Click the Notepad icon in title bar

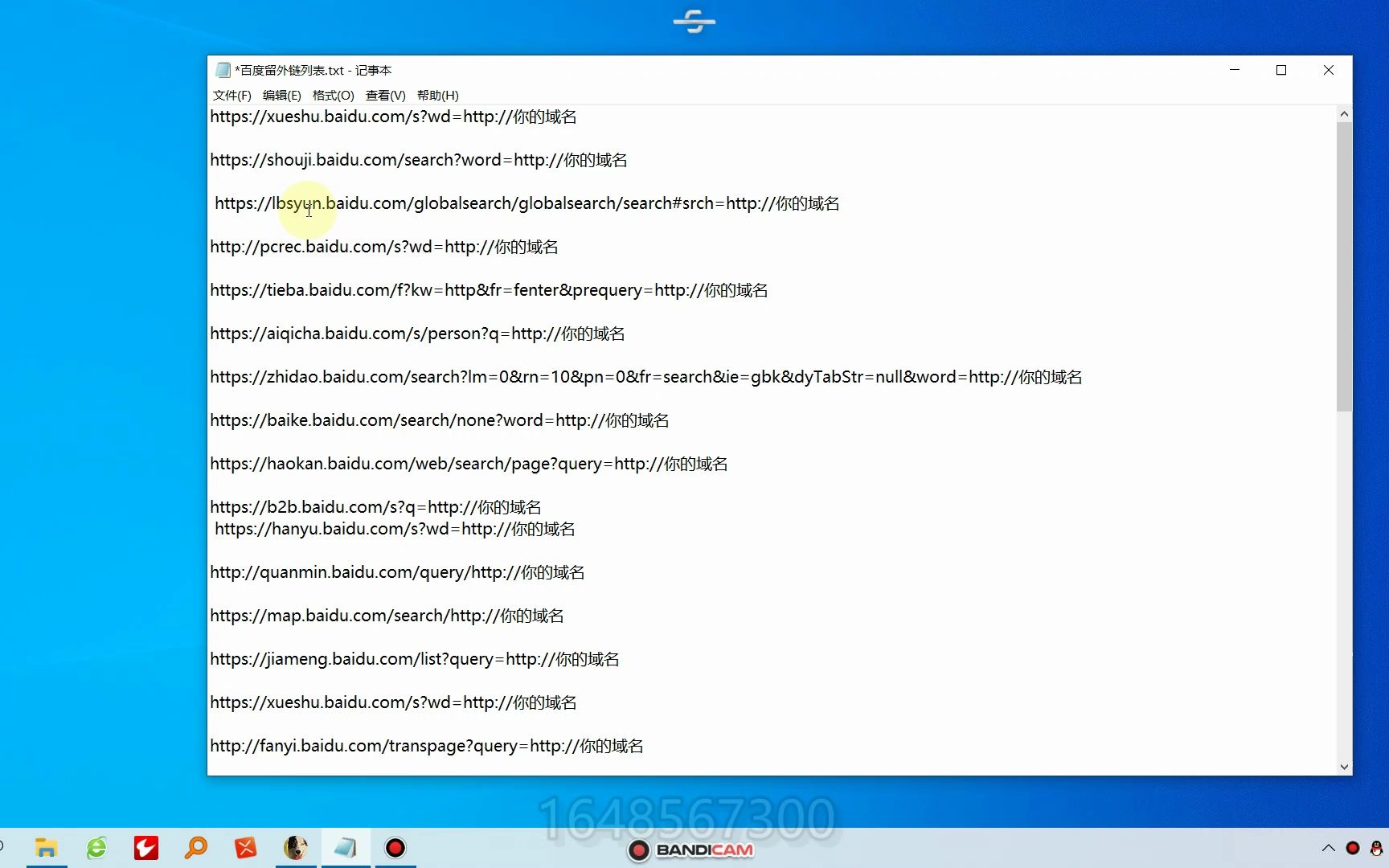click(223, 70)
